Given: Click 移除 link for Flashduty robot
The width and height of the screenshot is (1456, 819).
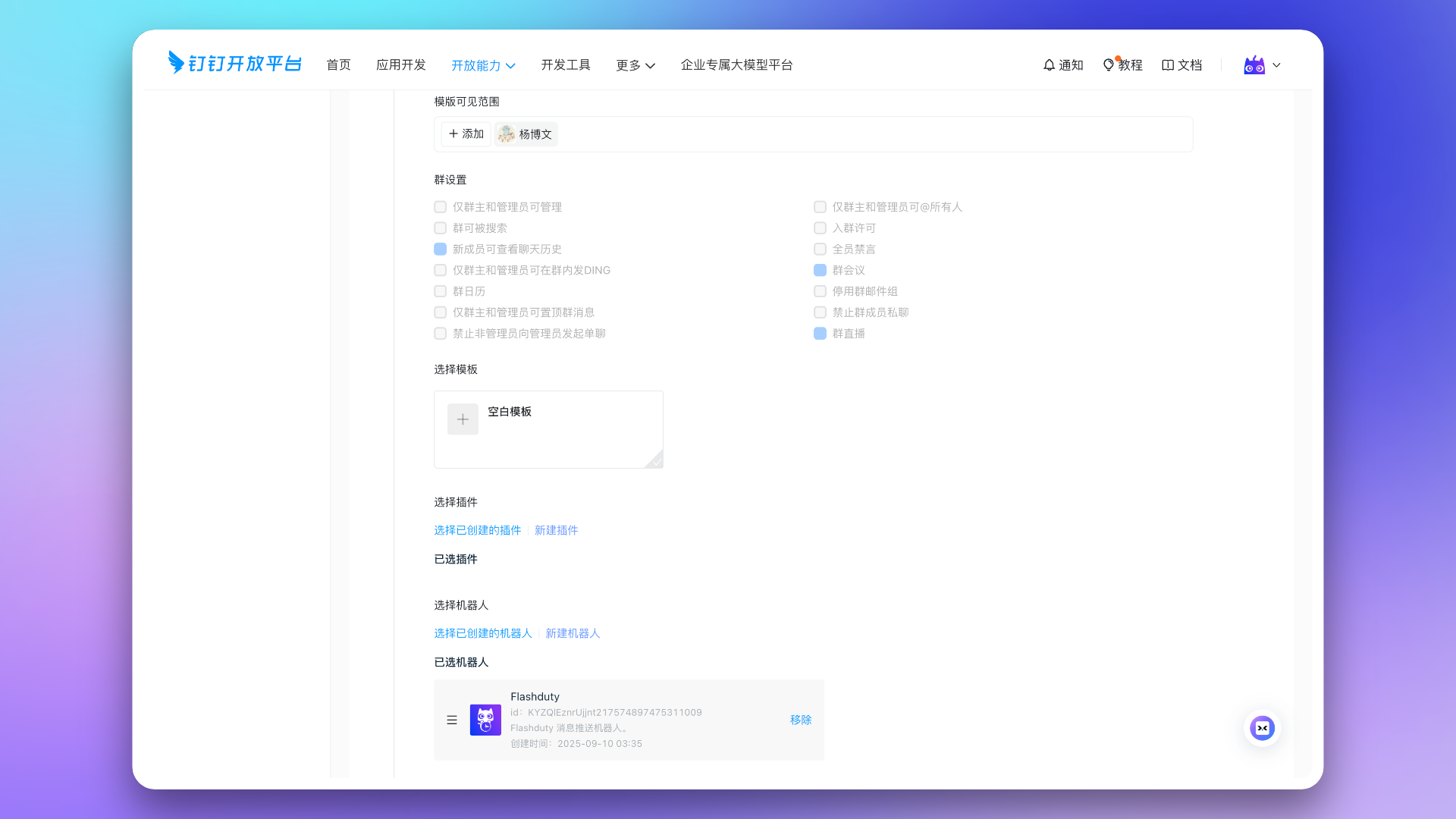Looking at the screenshot, I should 801,720.
